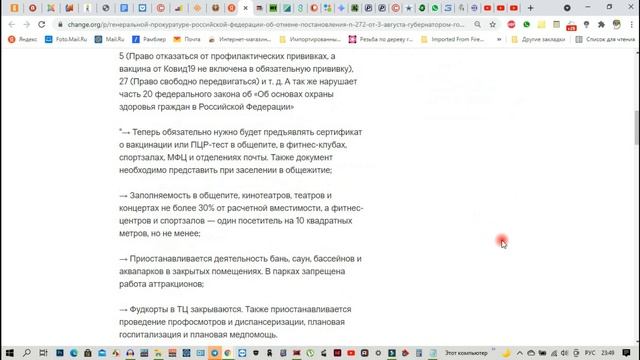Screen dimensions: 640x360
Task: Switch the РУС input language
Action: click(589, 353)
